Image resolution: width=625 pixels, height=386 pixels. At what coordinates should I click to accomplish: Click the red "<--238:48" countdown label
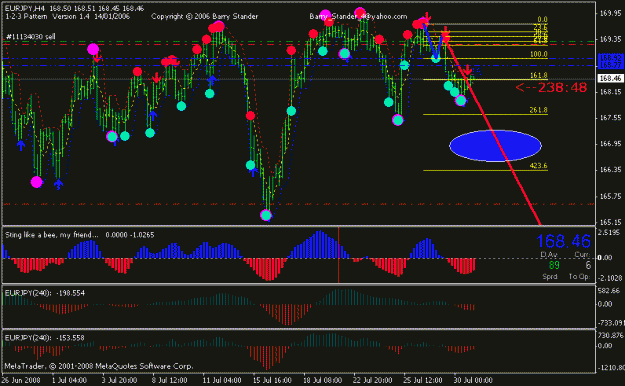[x=551, y=88]
